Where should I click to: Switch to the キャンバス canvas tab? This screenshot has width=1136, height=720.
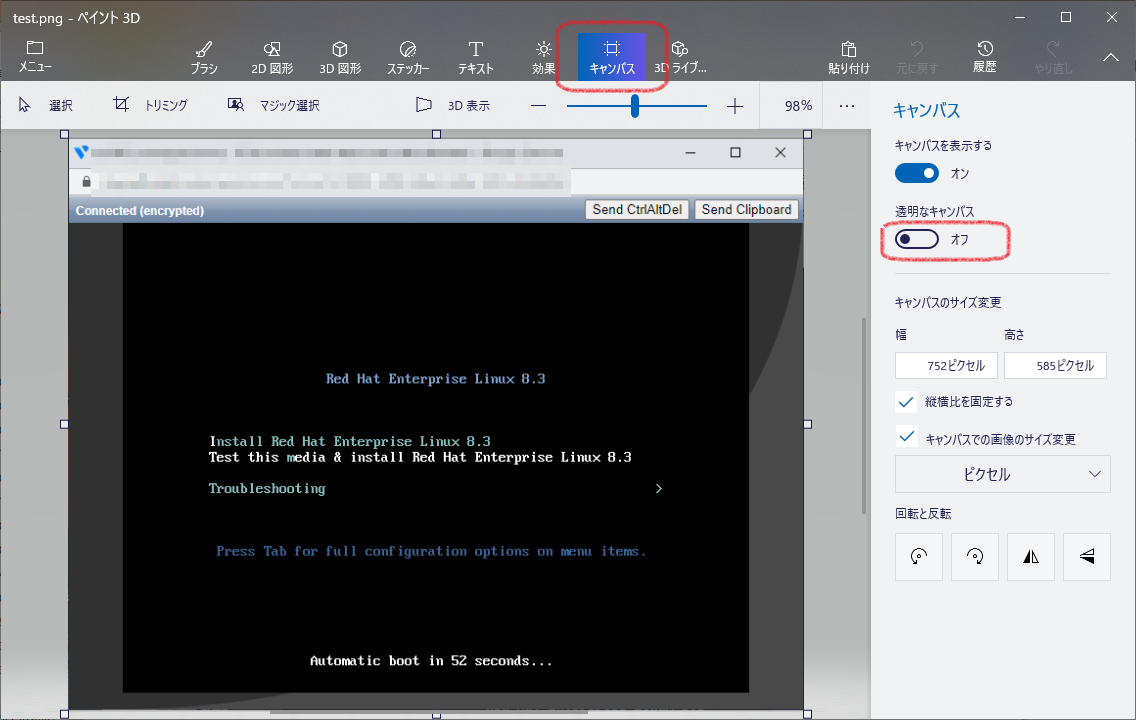(x=611, y=57)
